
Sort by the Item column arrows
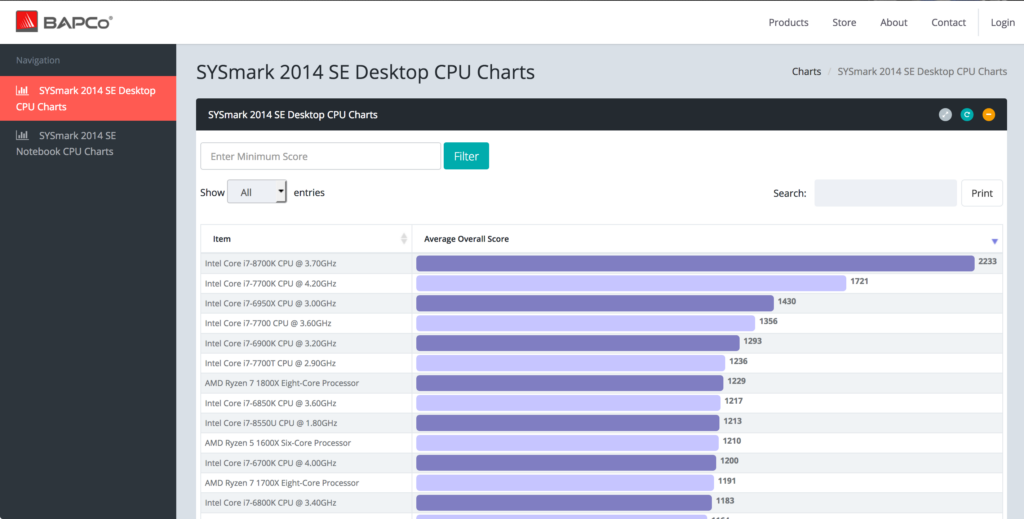[x=404, y=239]
